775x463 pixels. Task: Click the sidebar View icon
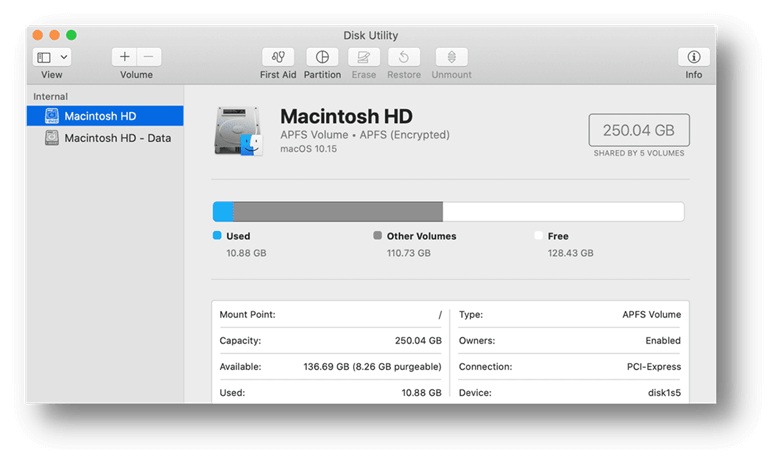44,57
